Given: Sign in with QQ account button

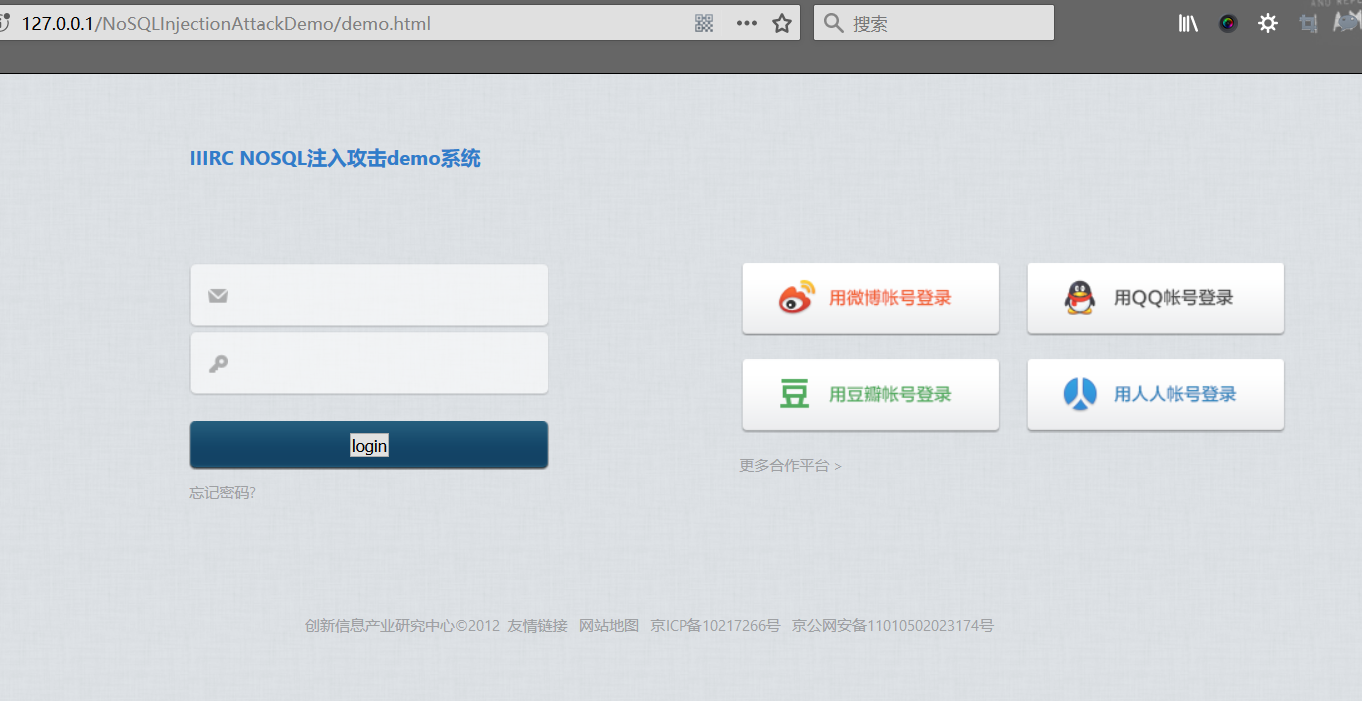Looking at the screenshot, I should tap(1155, 298).
